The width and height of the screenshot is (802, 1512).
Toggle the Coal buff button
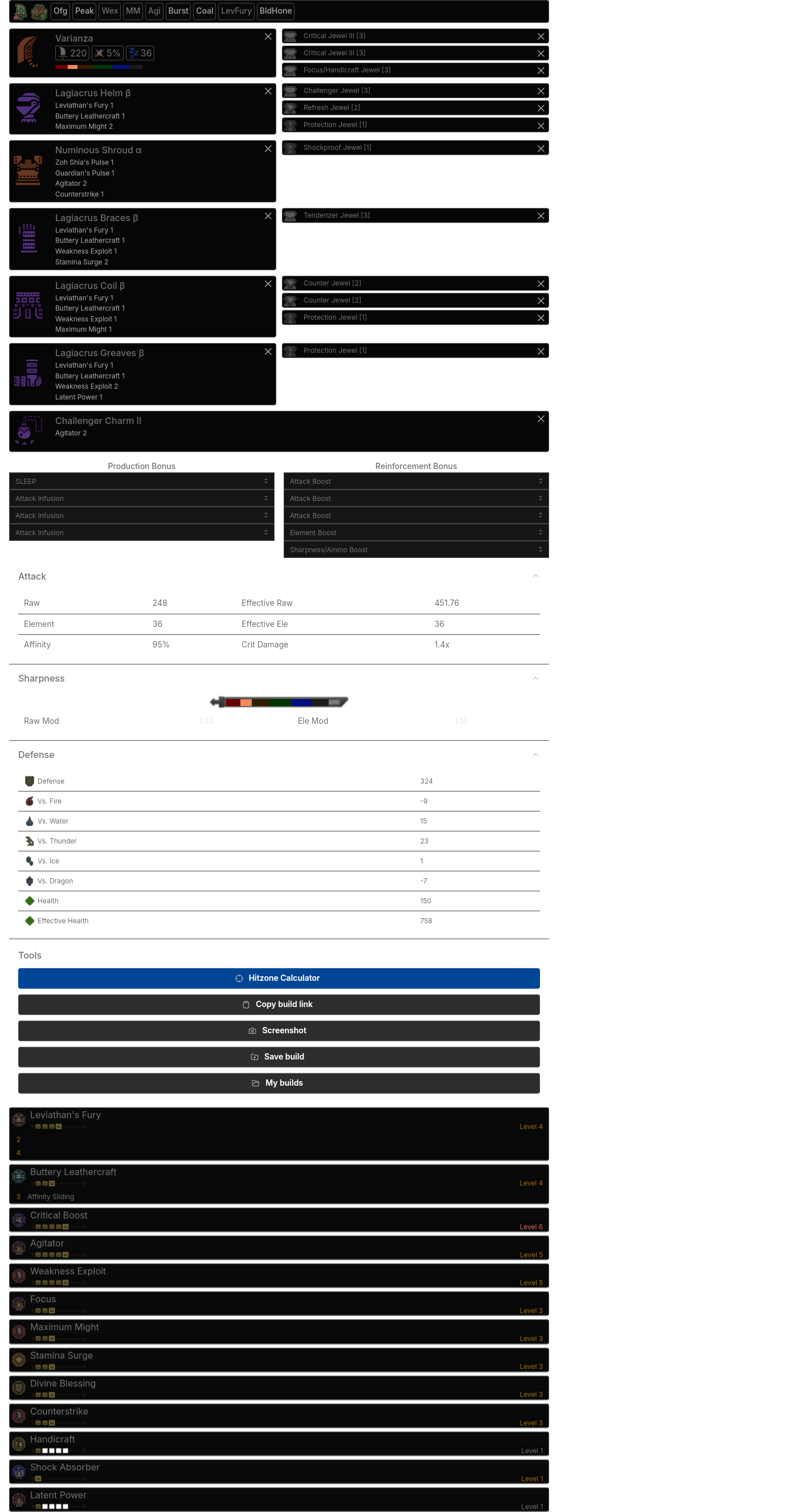tap(204, 11)
